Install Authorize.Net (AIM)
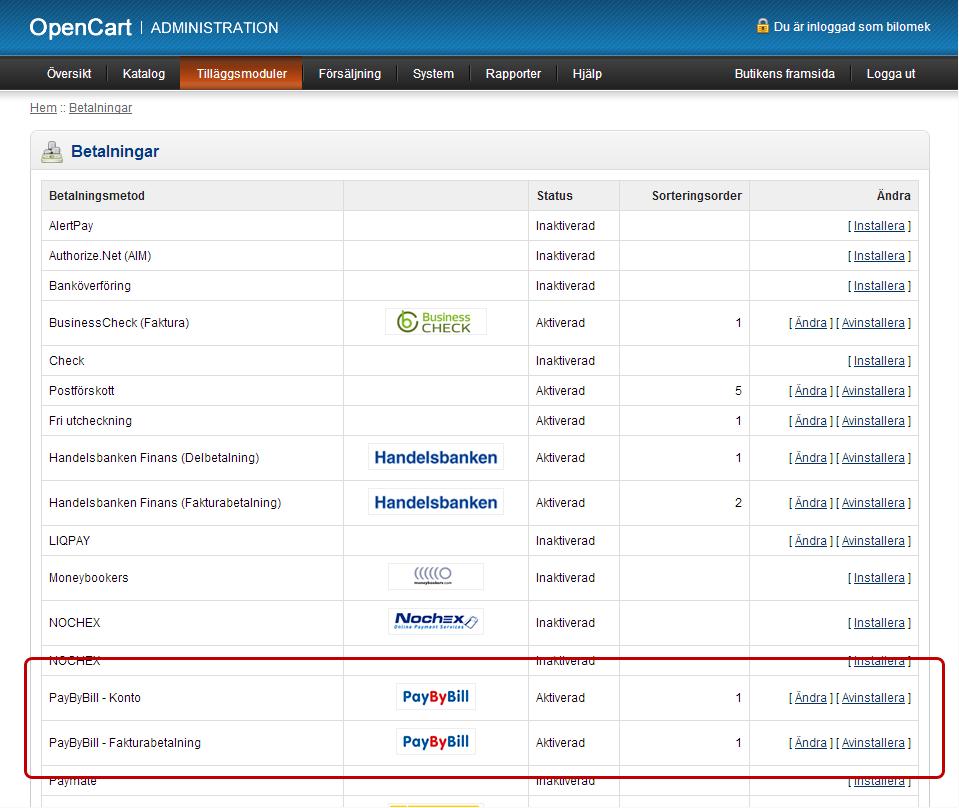 pos(879,256)
